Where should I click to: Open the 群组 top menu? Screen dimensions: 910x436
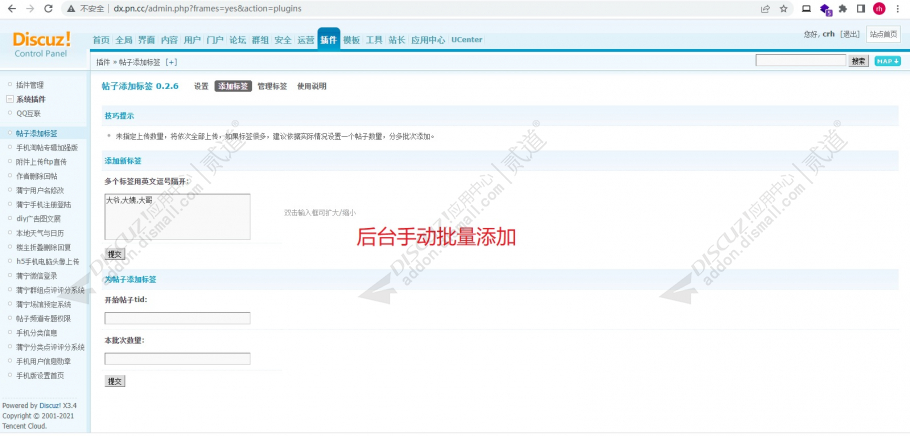(x=260, y=40)
